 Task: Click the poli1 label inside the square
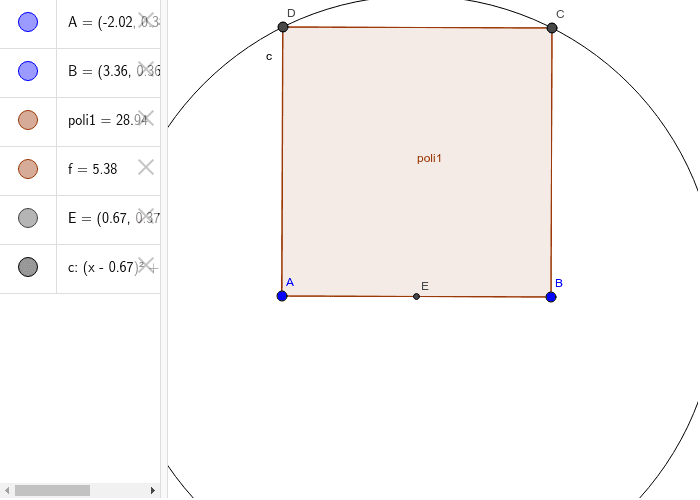point(429,158)
